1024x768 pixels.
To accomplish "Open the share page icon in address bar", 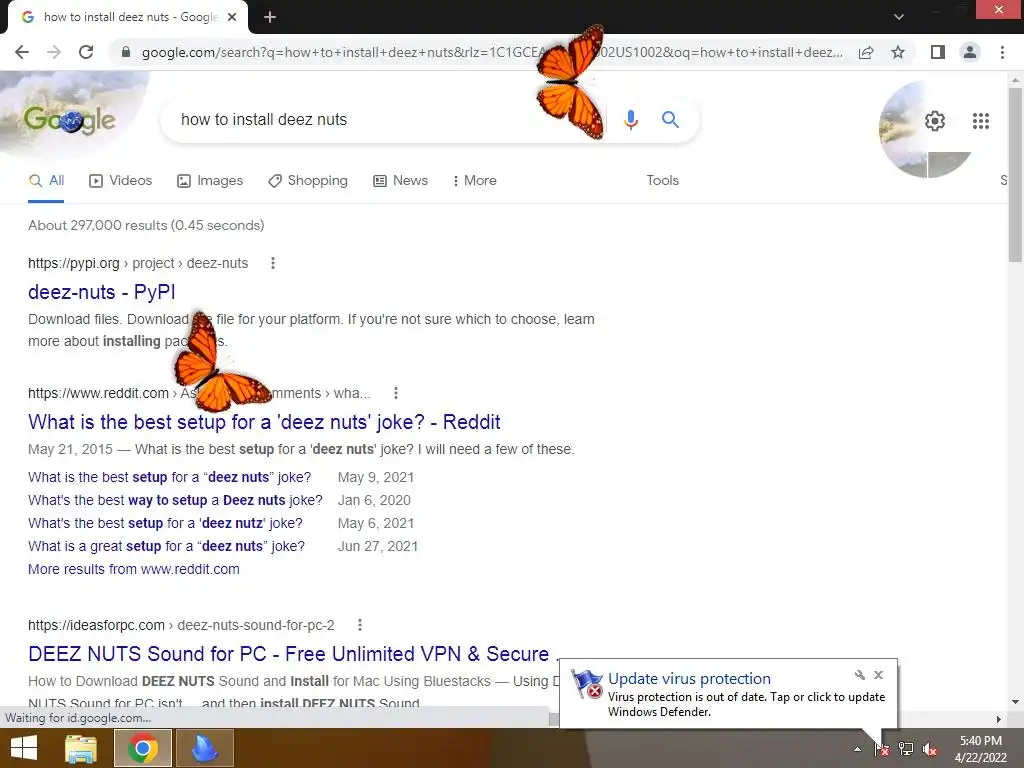I will [866, 52].
